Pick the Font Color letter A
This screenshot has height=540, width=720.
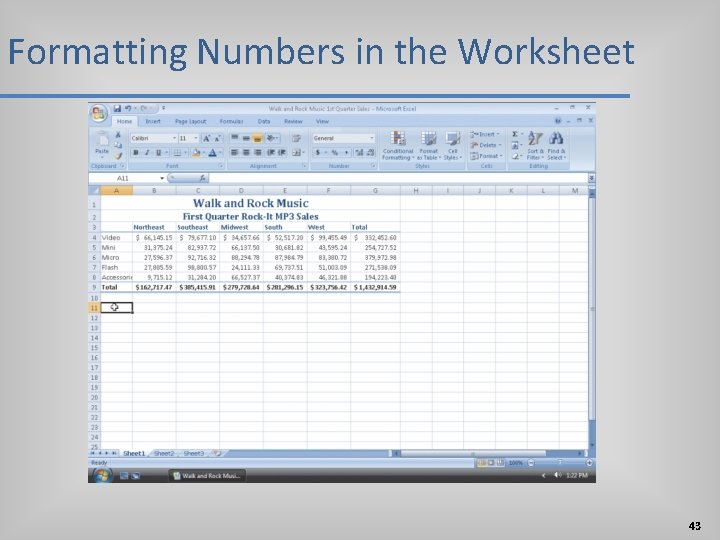(213, 152)
